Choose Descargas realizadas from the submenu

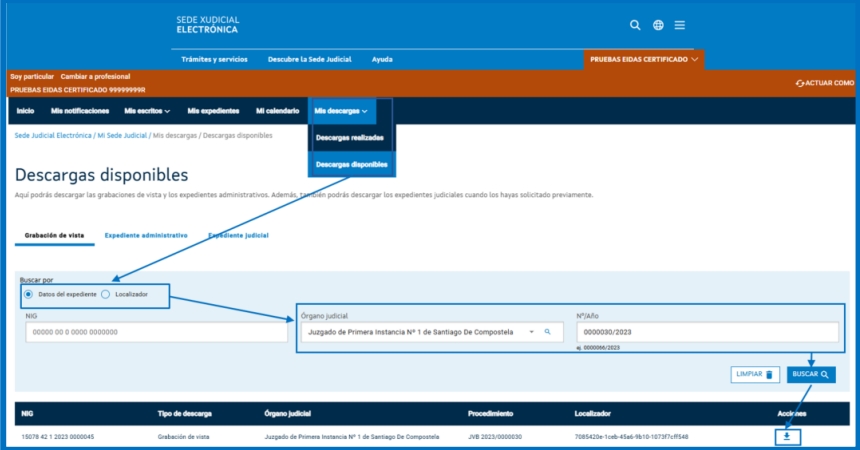(x=349, y=137)
